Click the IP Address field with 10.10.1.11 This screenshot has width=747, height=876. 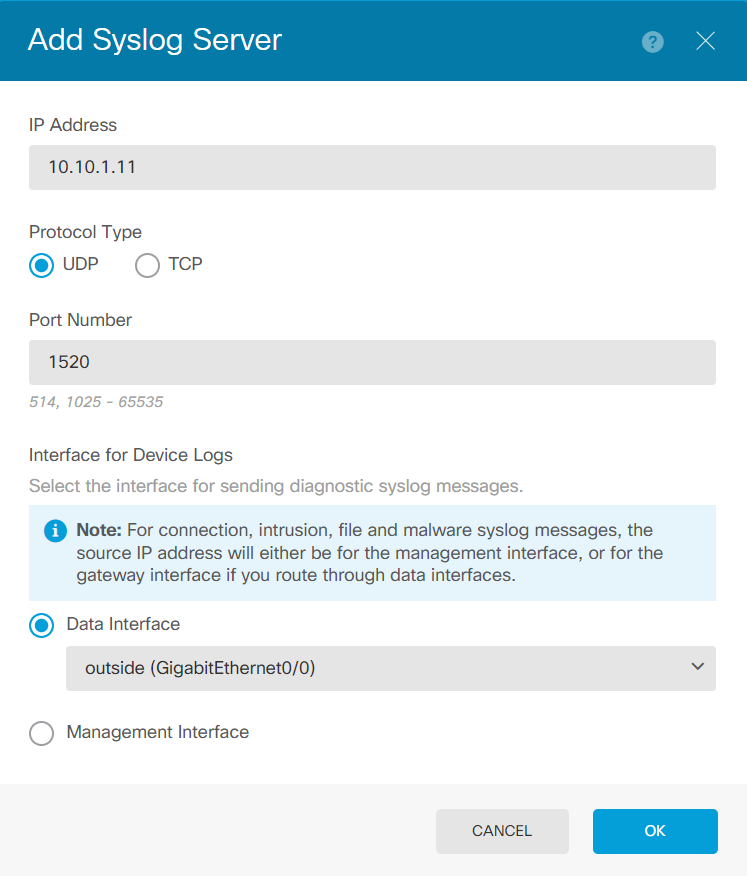[372, 167]
